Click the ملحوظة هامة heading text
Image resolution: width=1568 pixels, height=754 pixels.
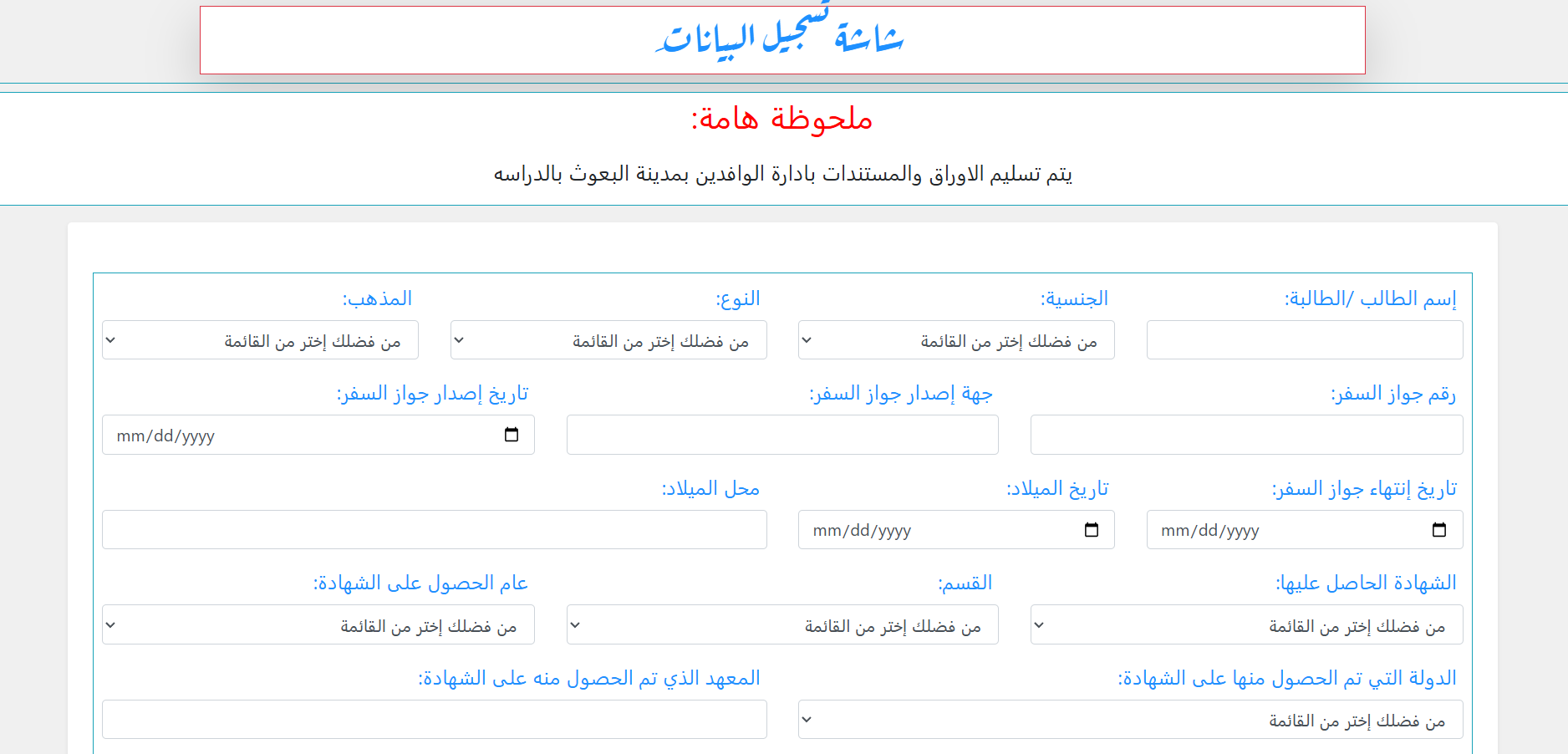pyautogui.click(x=782, y=120)
